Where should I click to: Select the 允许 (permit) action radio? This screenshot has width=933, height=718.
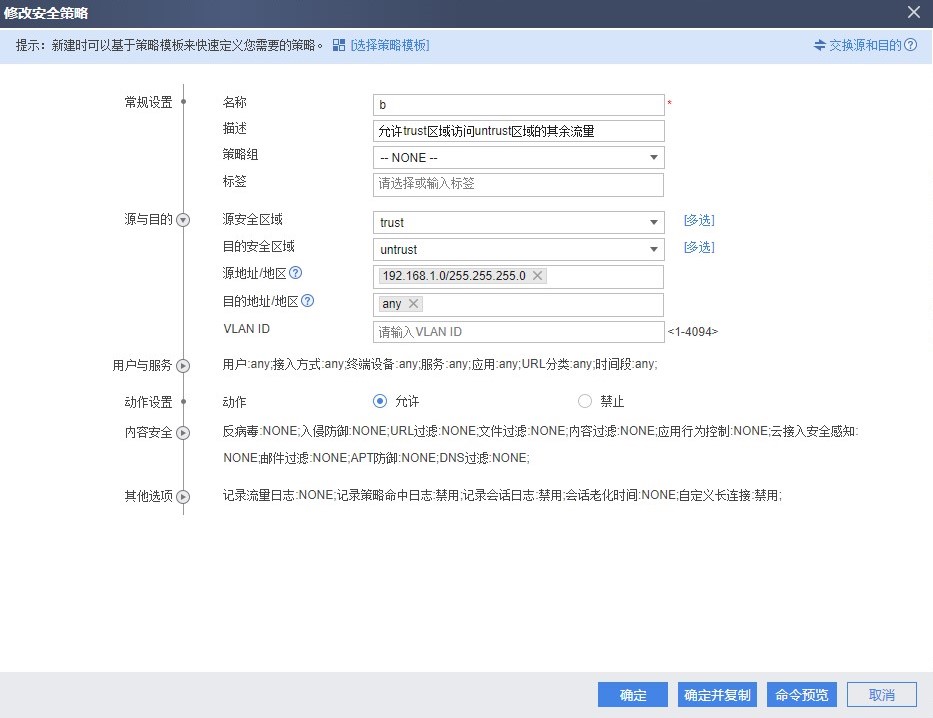[x=379, y=401]
